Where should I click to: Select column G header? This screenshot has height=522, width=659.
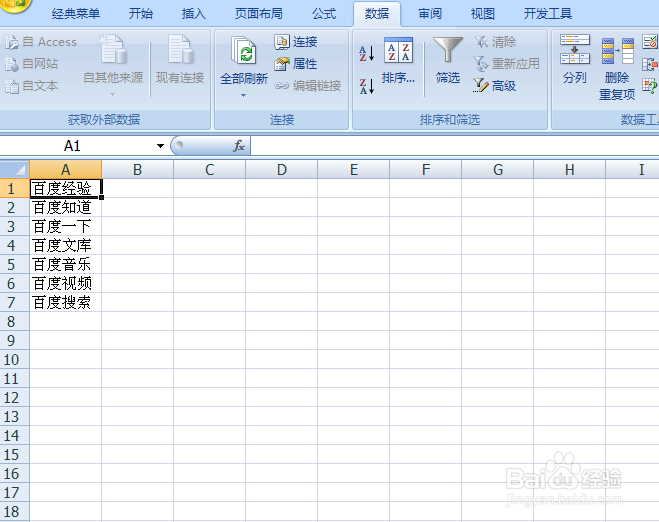pyautogui.click(x=498, y=170)
